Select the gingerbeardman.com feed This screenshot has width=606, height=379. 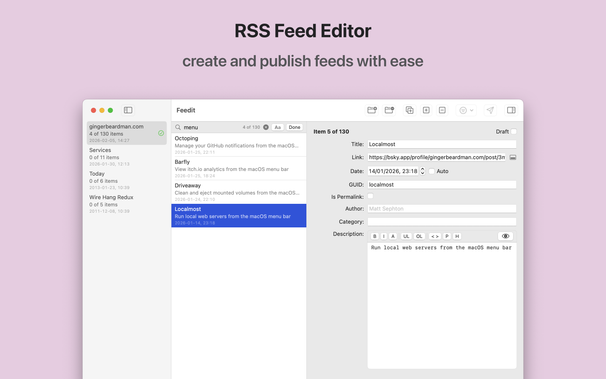pos(127,133)
